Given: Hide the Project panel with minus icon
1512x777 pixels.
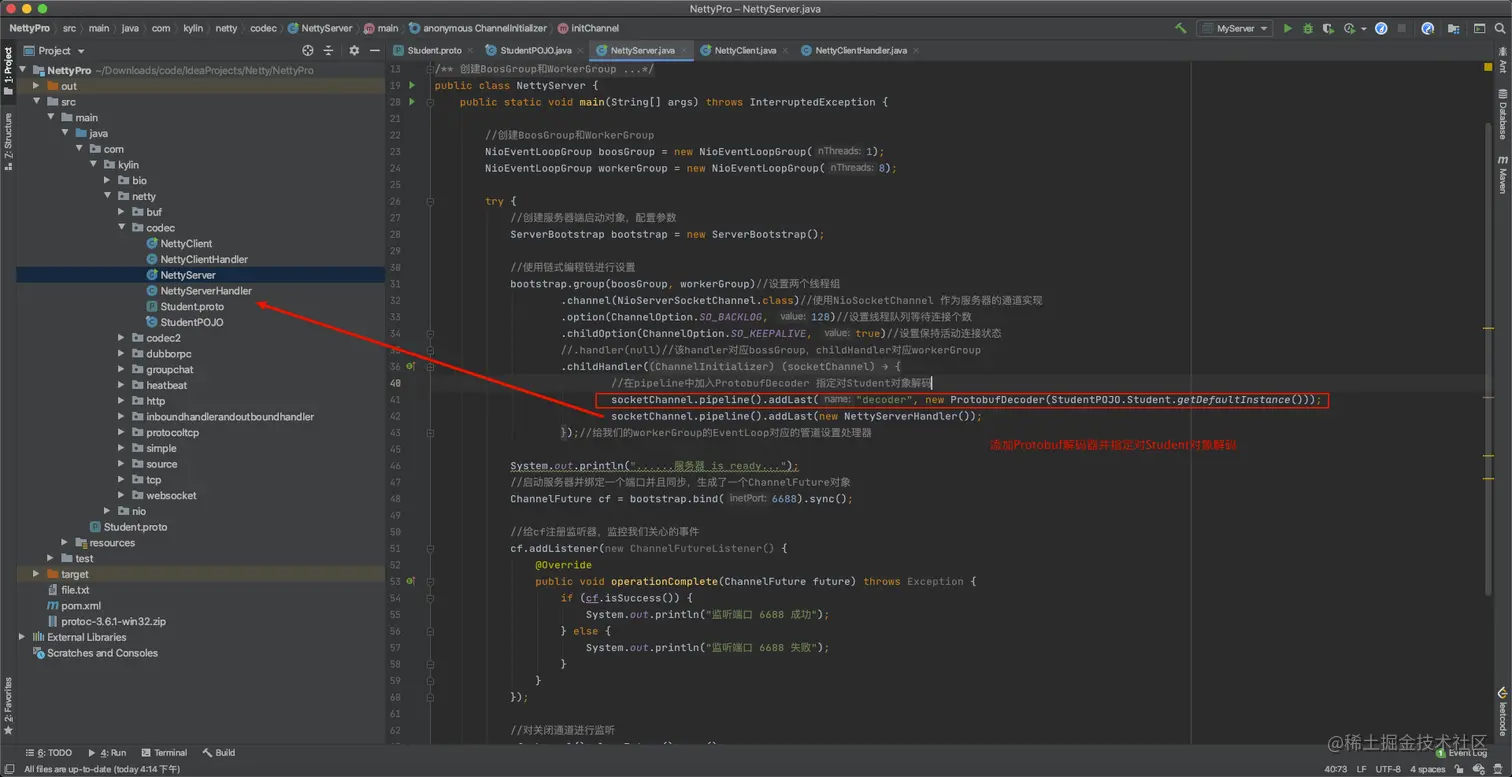Looking at the screenshot, I should tap(375, 50).
